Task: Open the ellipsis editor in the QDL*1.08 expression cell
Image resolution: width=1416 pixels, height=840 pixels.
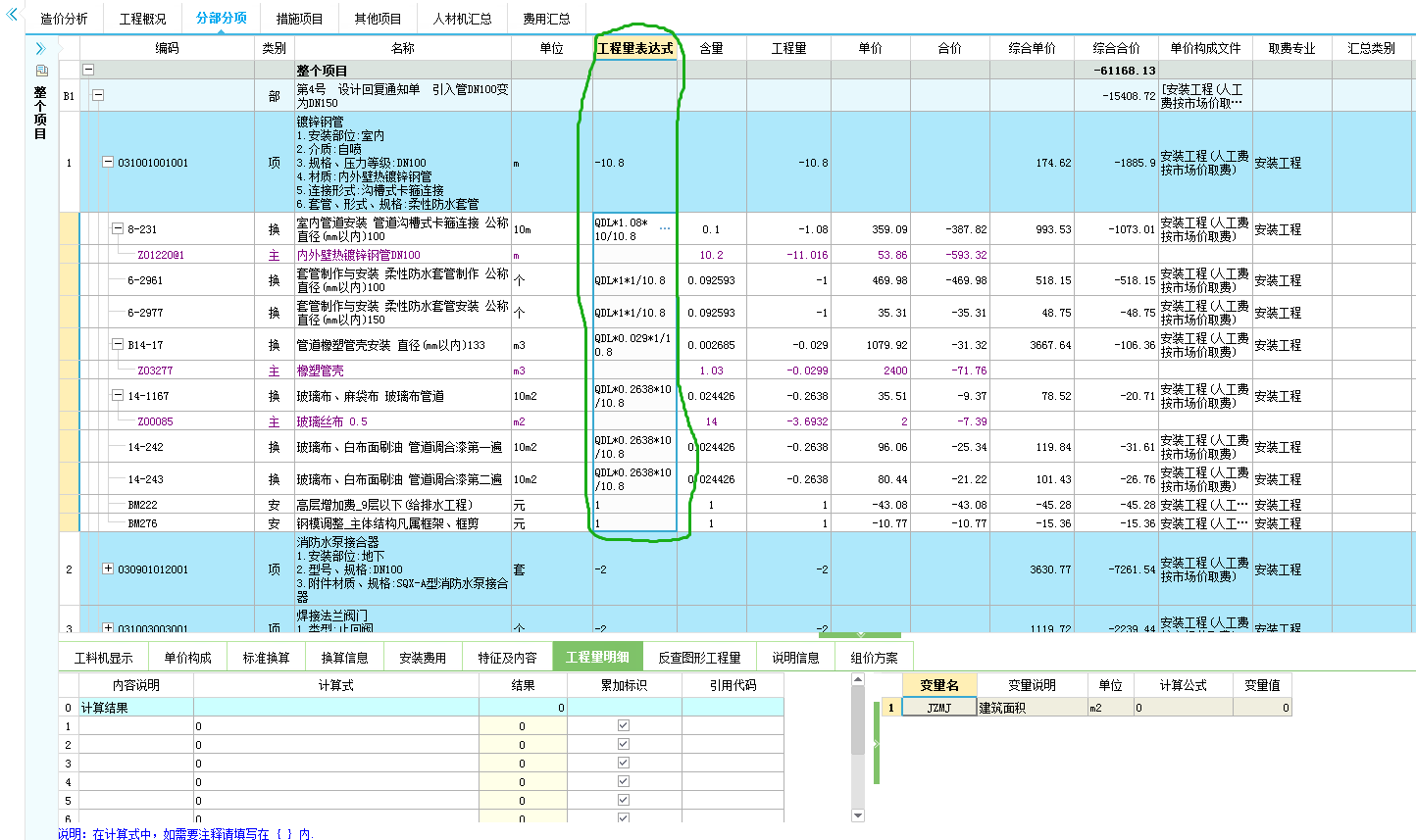Action: pyautogui.click(x=666, y=228)
